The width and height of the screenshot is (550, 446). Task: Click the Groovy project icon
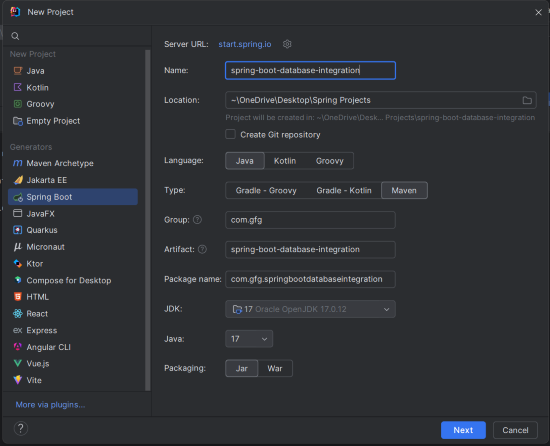(x=18, y=104)
